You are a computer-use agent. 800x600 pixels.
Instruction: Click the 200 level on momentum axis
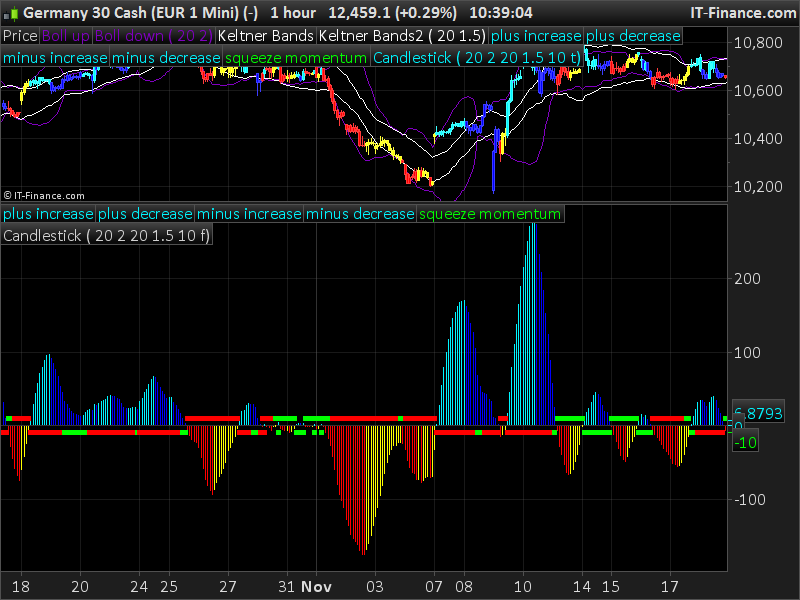tap(747, 279)
